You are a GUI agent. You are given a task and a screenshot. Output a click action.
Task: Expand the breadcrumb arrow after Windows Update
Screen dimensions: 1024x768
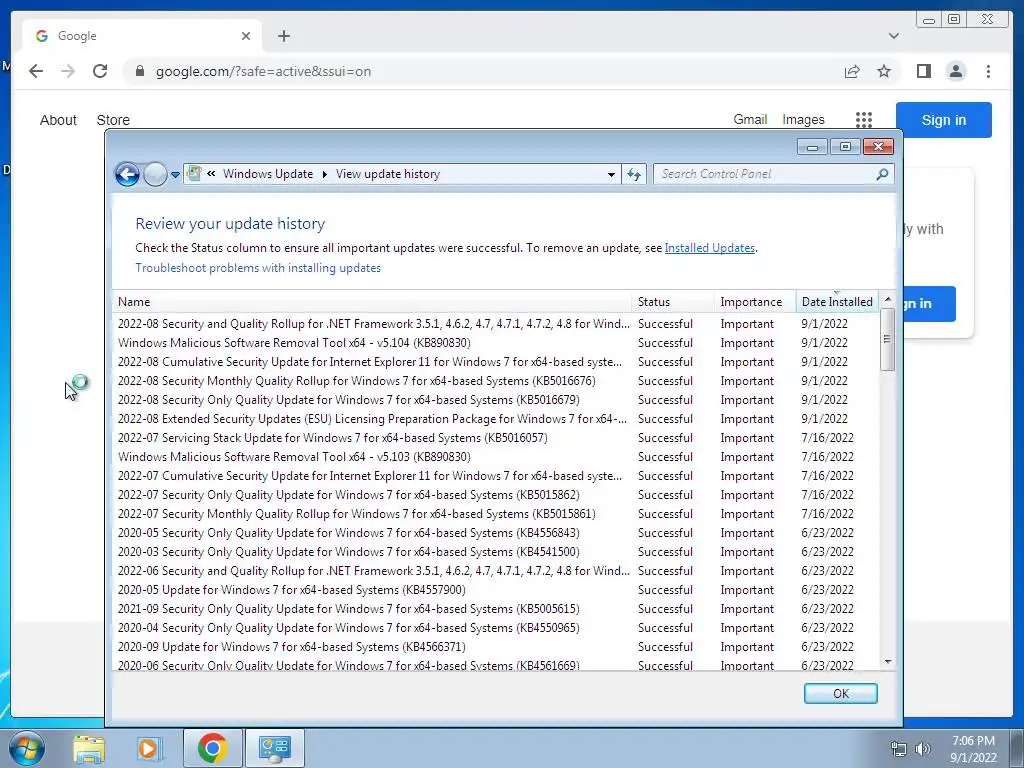325,174
